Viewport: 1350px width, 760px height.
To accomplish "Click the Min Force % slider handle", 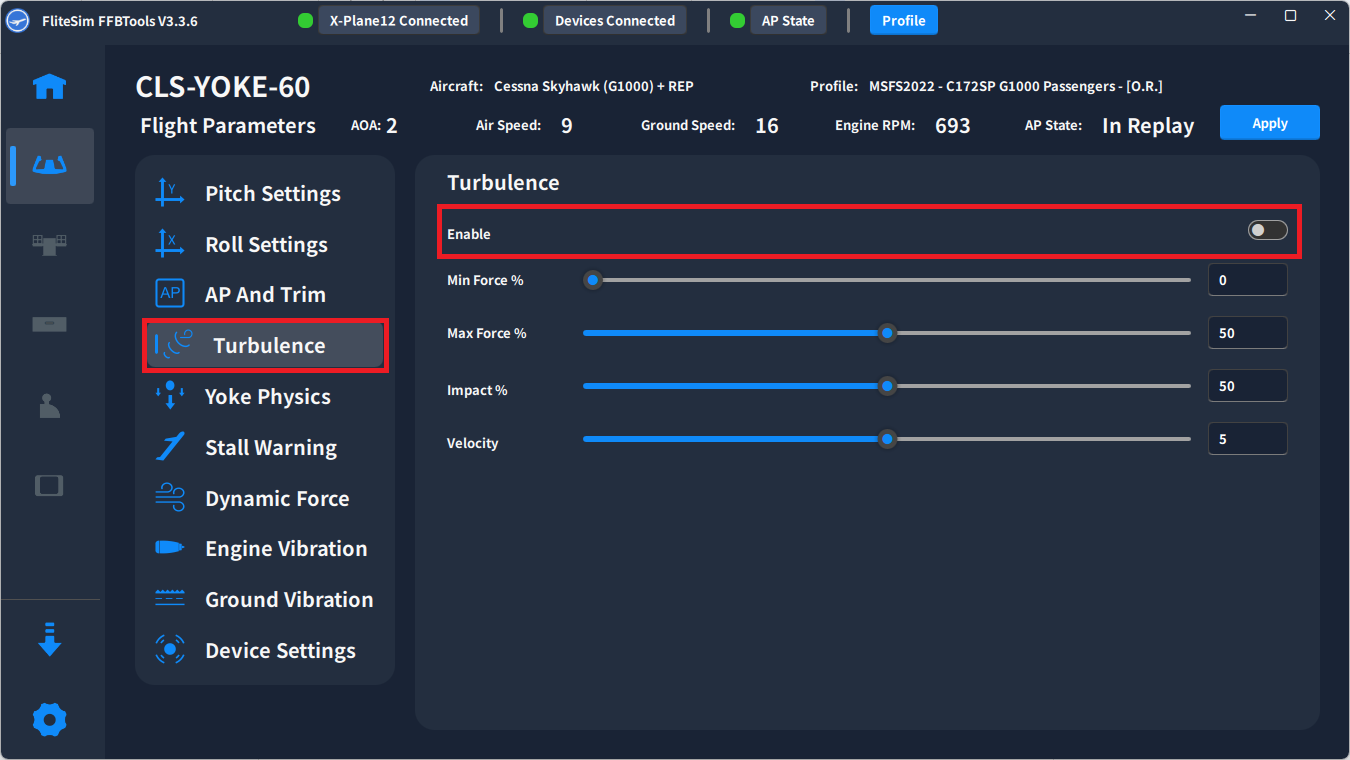I will tap(593, 280).
